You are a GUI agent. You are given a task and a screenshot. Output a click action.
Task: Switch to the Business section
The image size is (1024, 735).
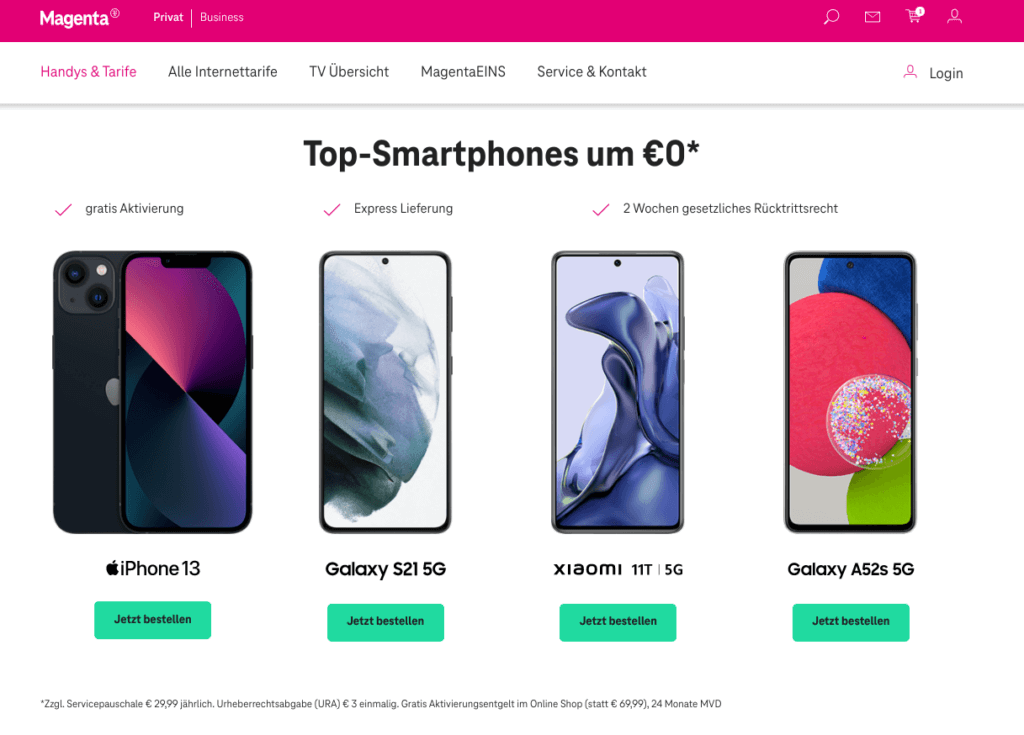pos(221,18)
